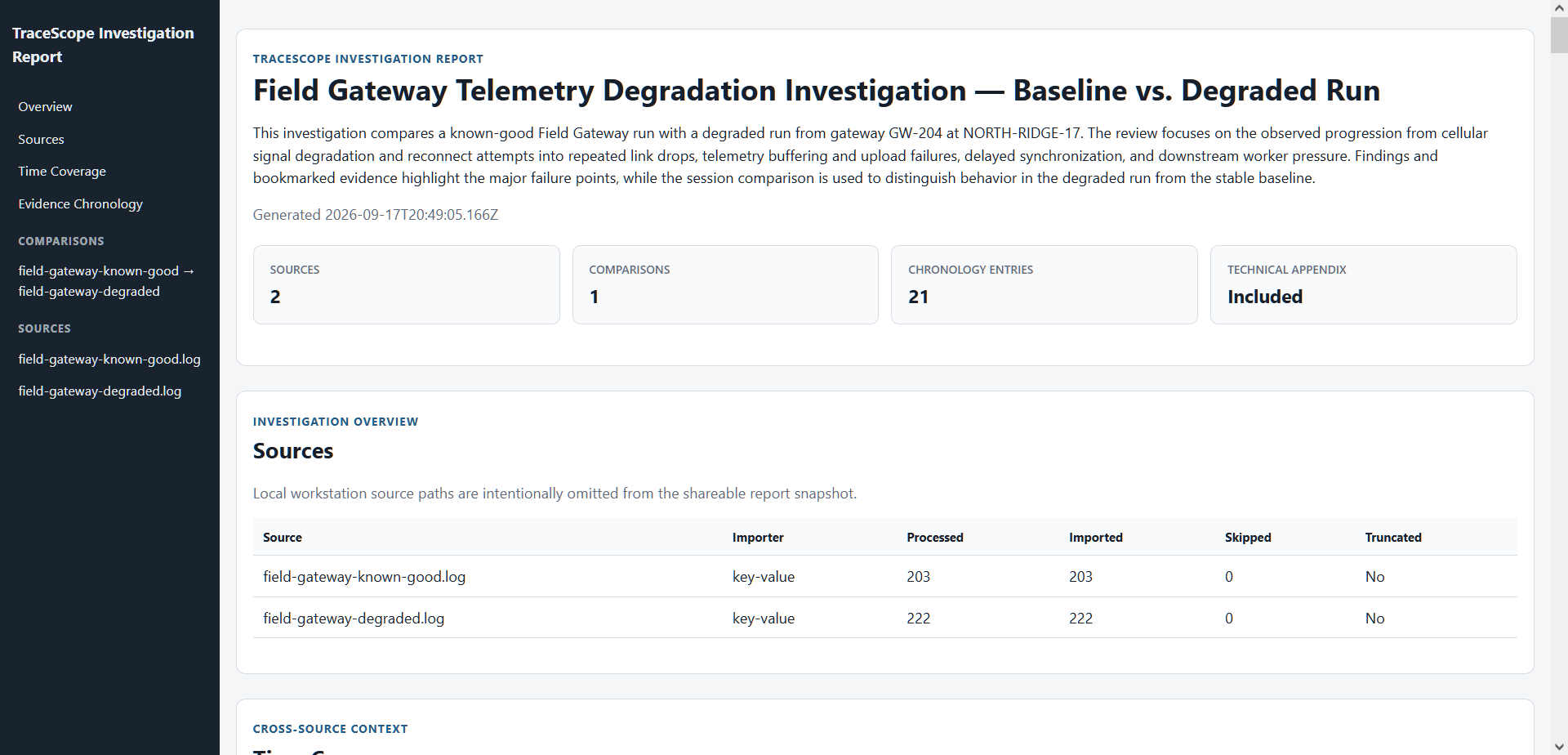Select field-gateway-known-good.log in the sidebar
The image size is (1568, 755).
coord(109,360)
